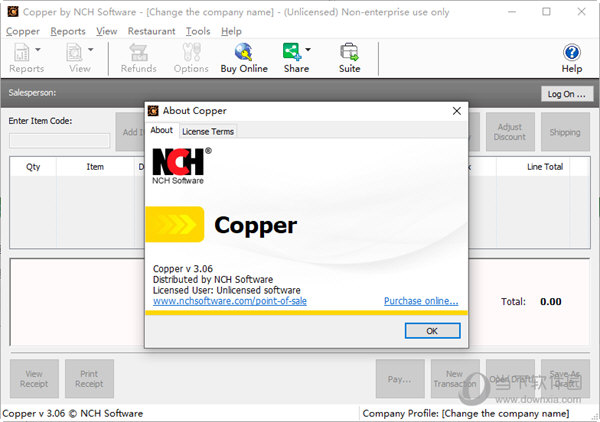Close the About Copper dialog
The image size is (600, 422).
click(457, 111)
